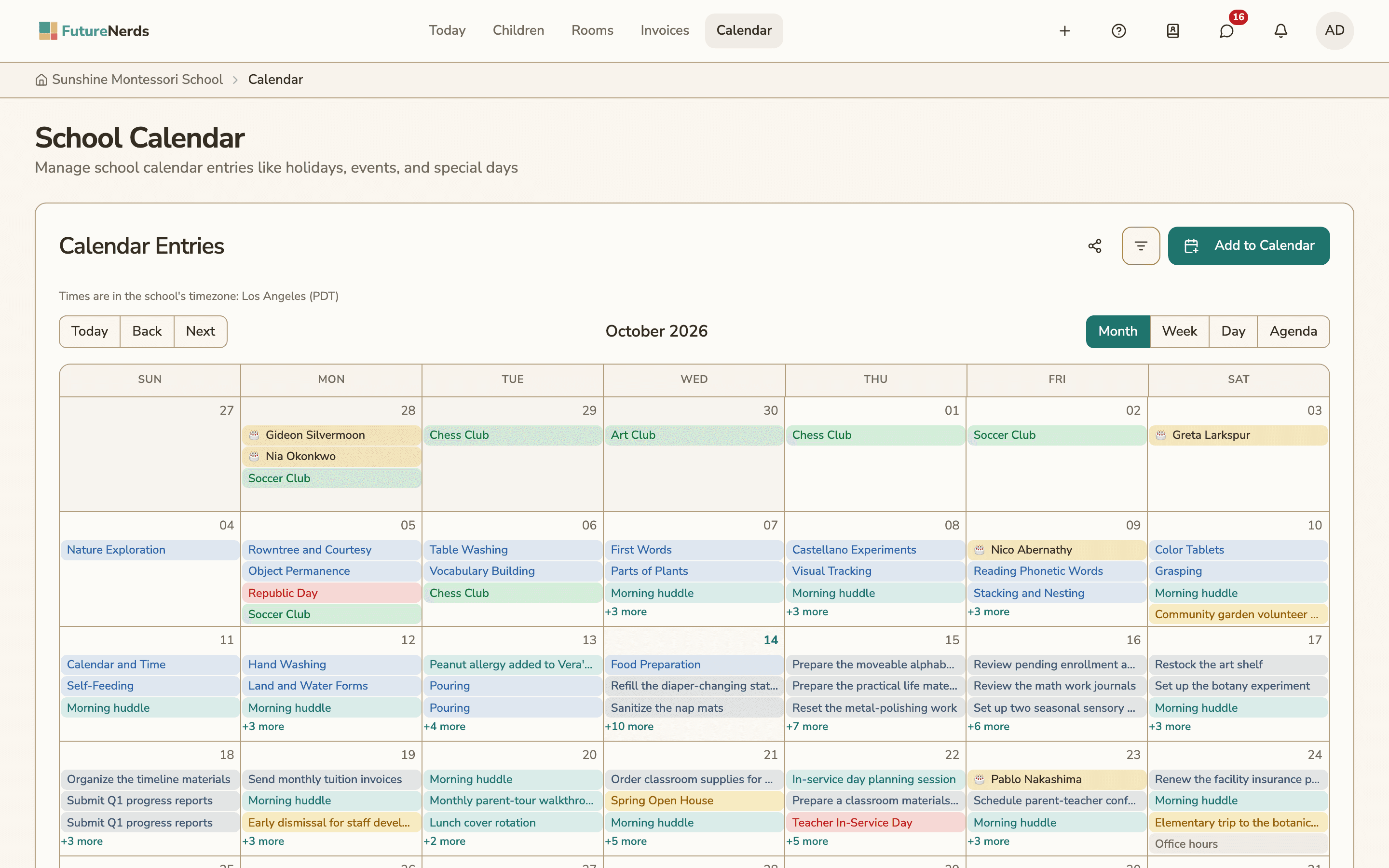Open Teacher In-Service Day event
1389x868 pixels.
pos(875,823)
